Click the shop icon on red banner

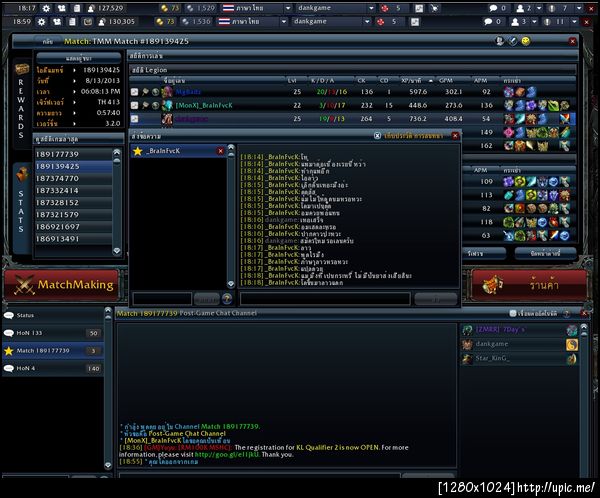[492, 285]
